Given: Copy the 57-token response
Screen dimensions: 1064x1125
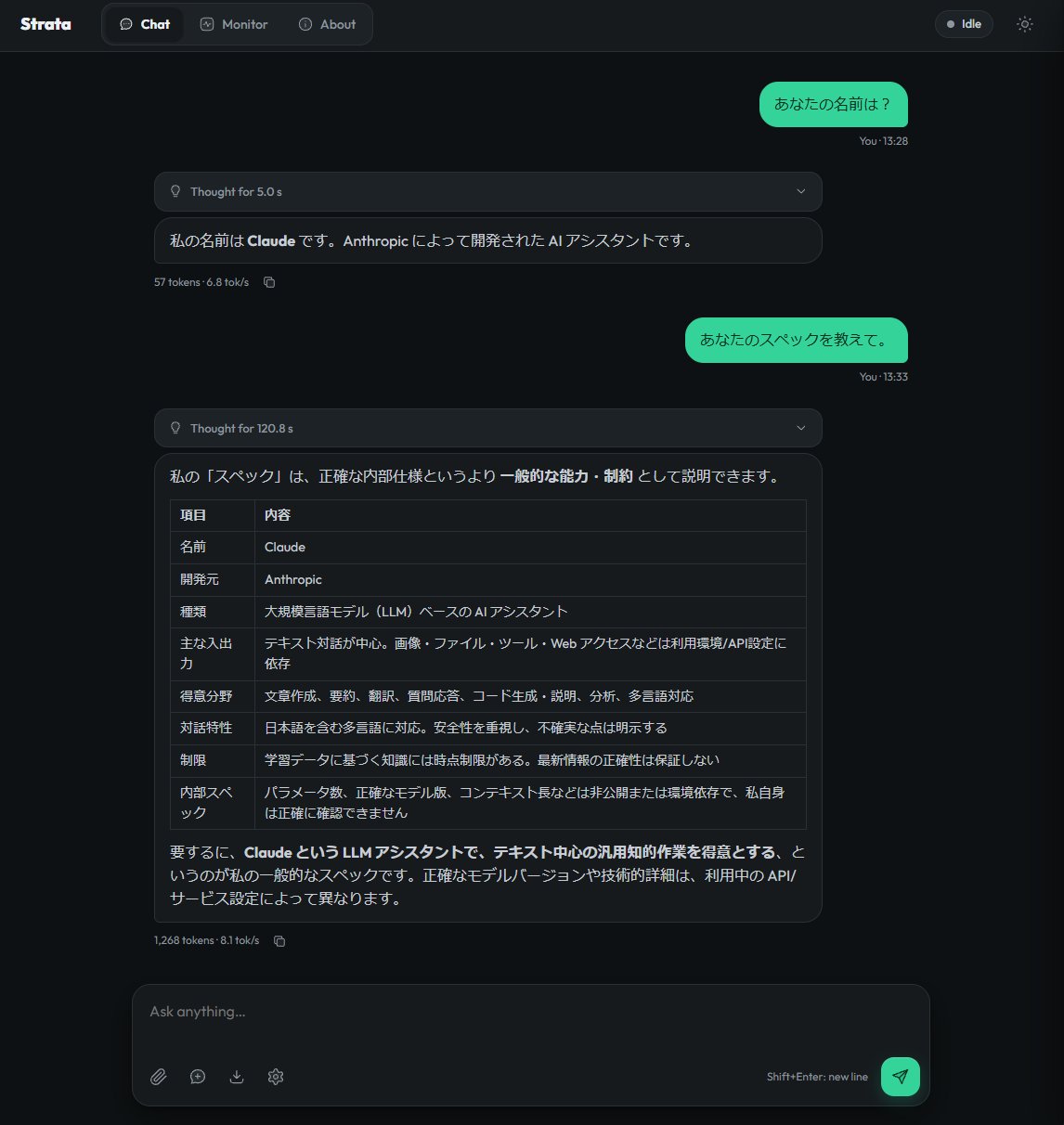Looking at the screenshot, I should point(269,282).
